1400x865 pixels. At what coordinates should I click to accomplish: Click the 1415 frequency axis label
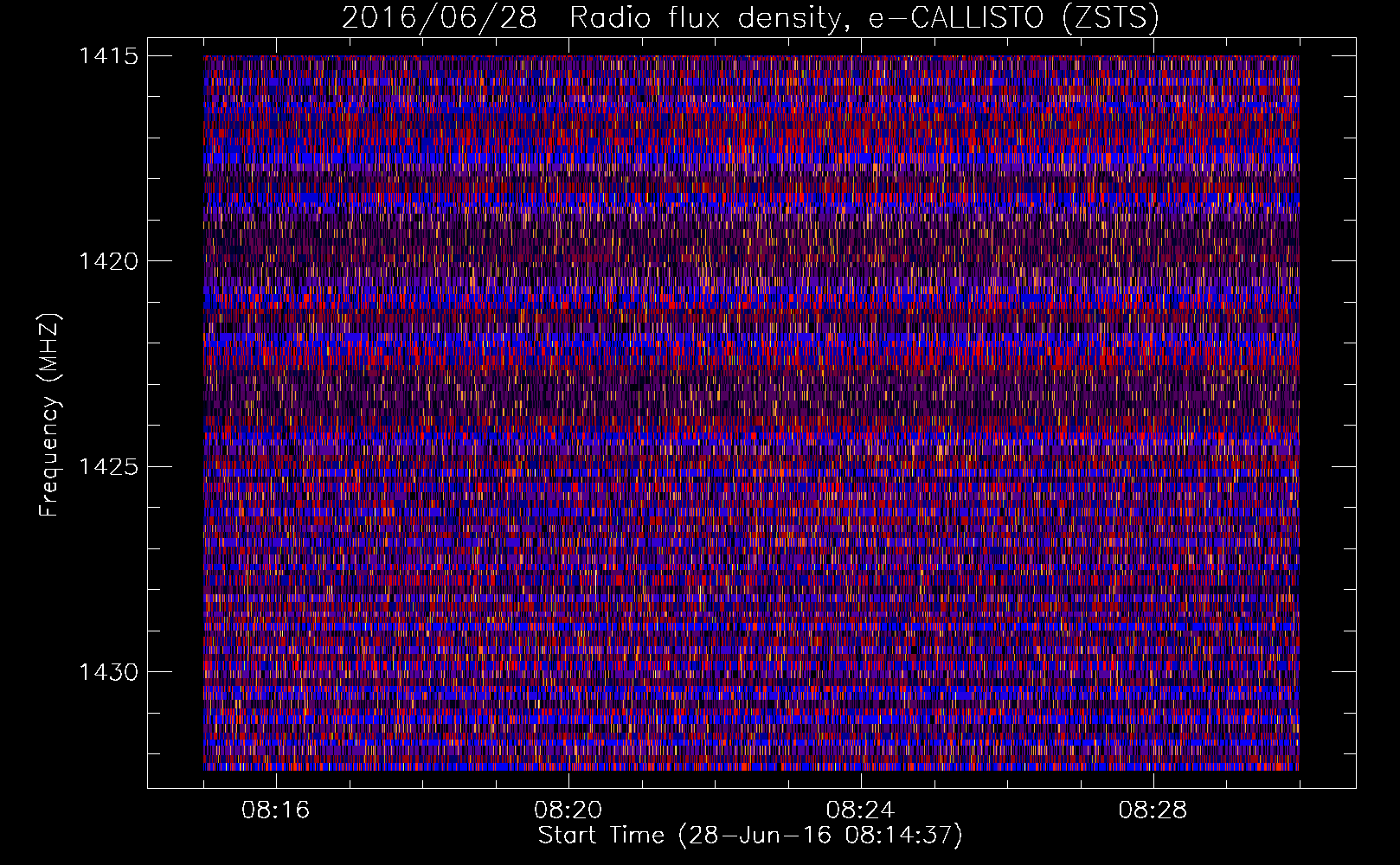(x=108, y=56)
